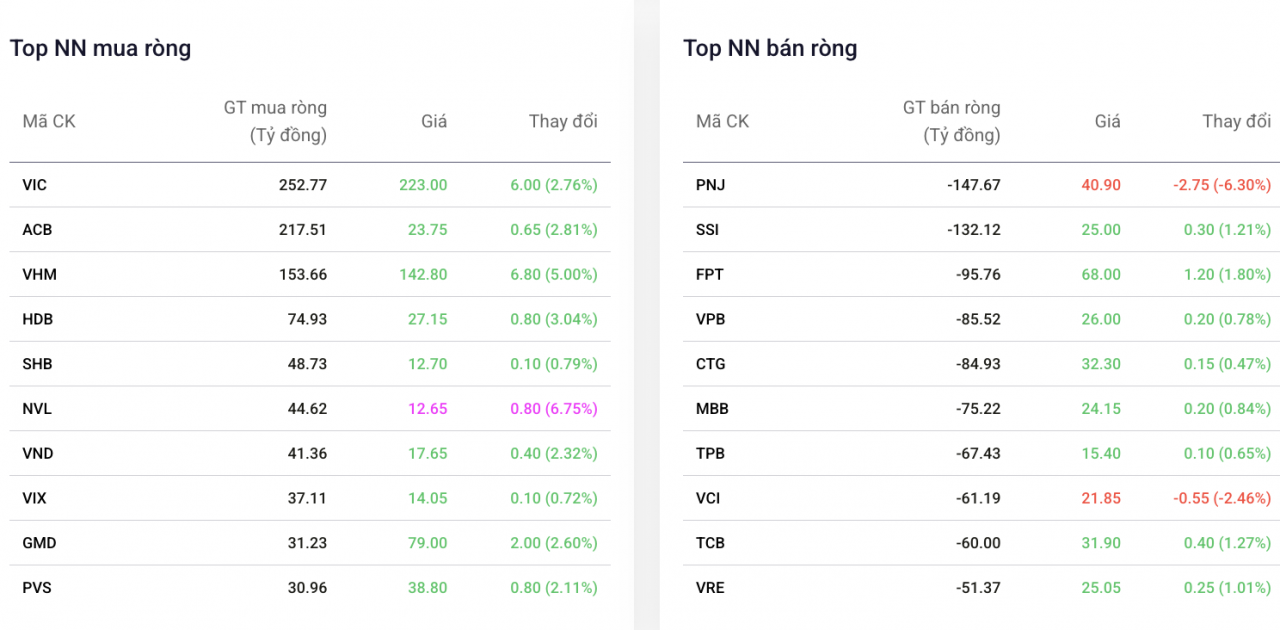Image resolution: width=1280 pixels, height=630 pixels.
Task: Click PNJ change -2.75 (-6.30%)
Action: coord(1222,185)
